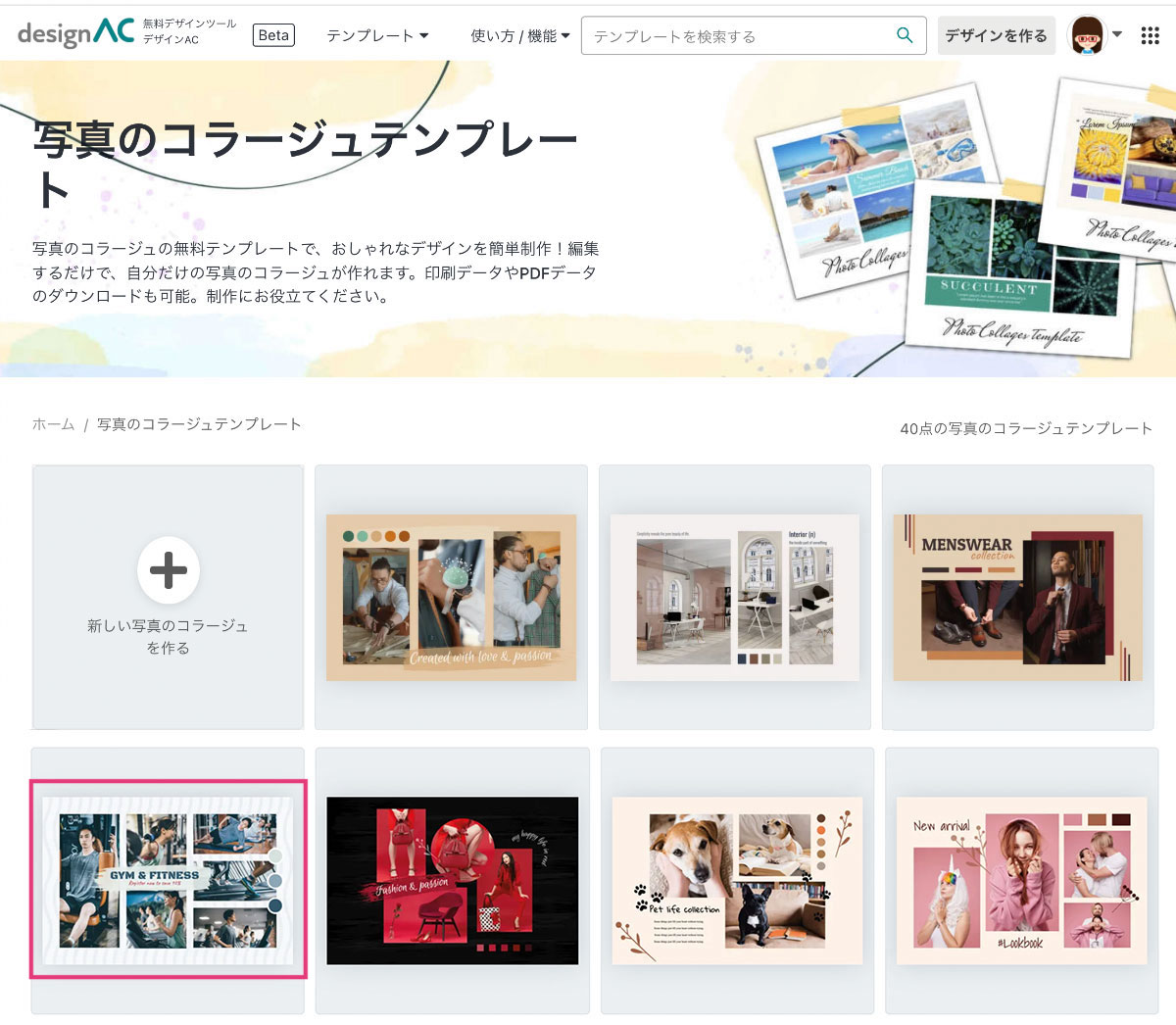Screen dimensions: 1176x1025
Task: Click inside the template search field
Action: click(x=735, y=34)
